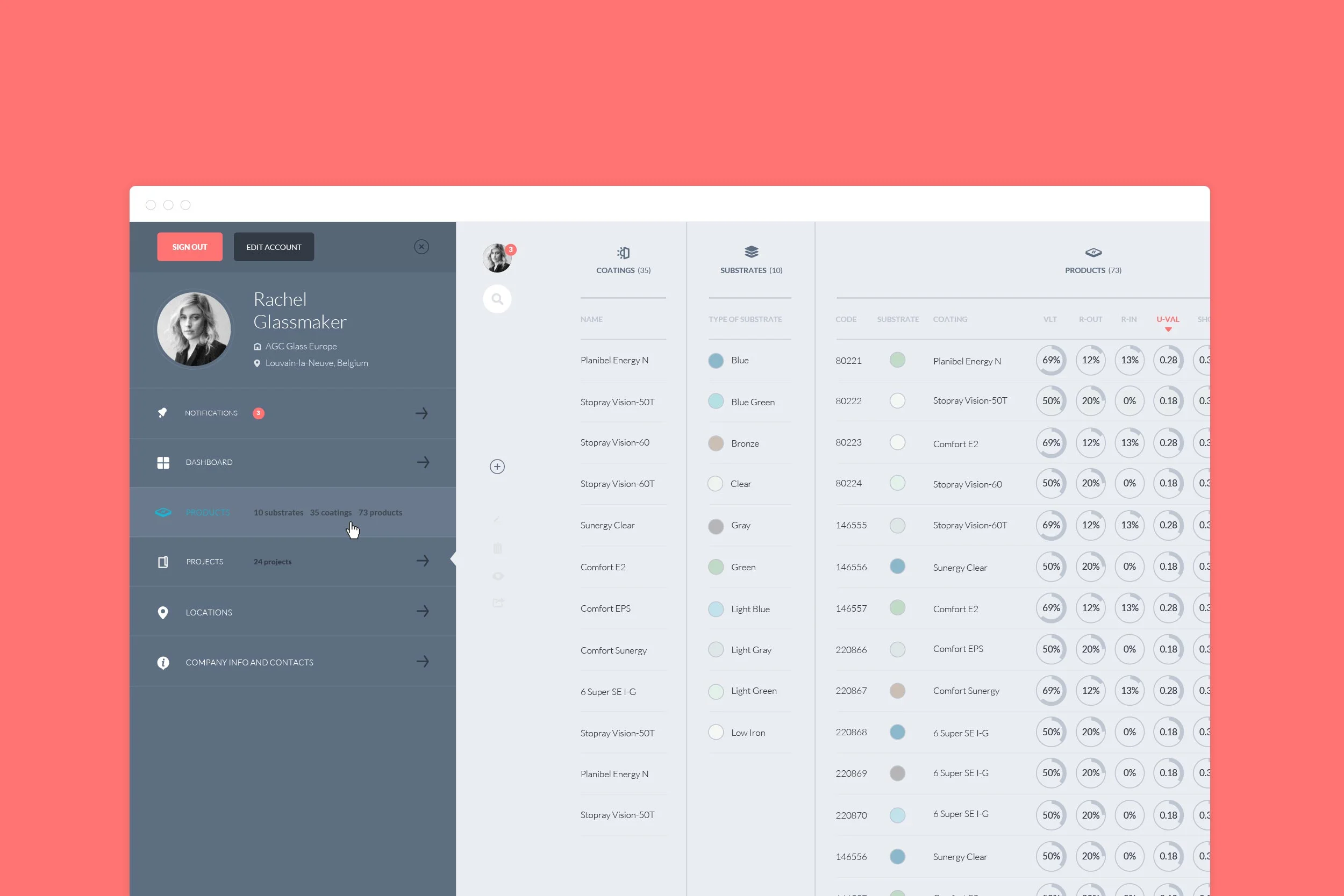
Task: Sort by CODE column header
Action: (x=846, y=319)
